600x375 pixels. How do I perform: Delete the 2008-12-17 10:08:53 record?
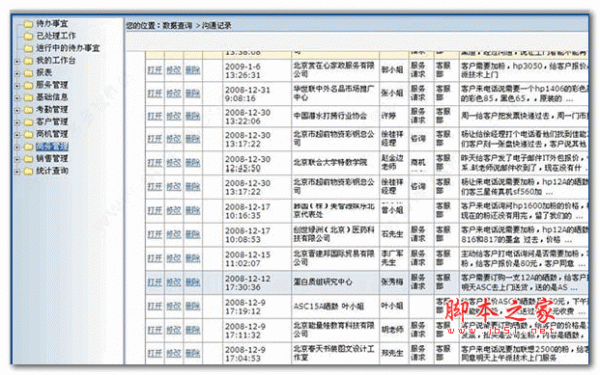pyautogui.click(x=193, y=235)
